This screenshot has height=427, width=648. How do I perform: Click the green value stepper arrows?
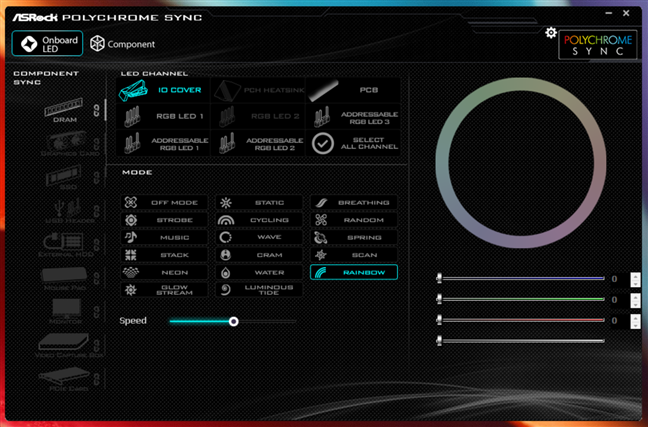point(635,300)
